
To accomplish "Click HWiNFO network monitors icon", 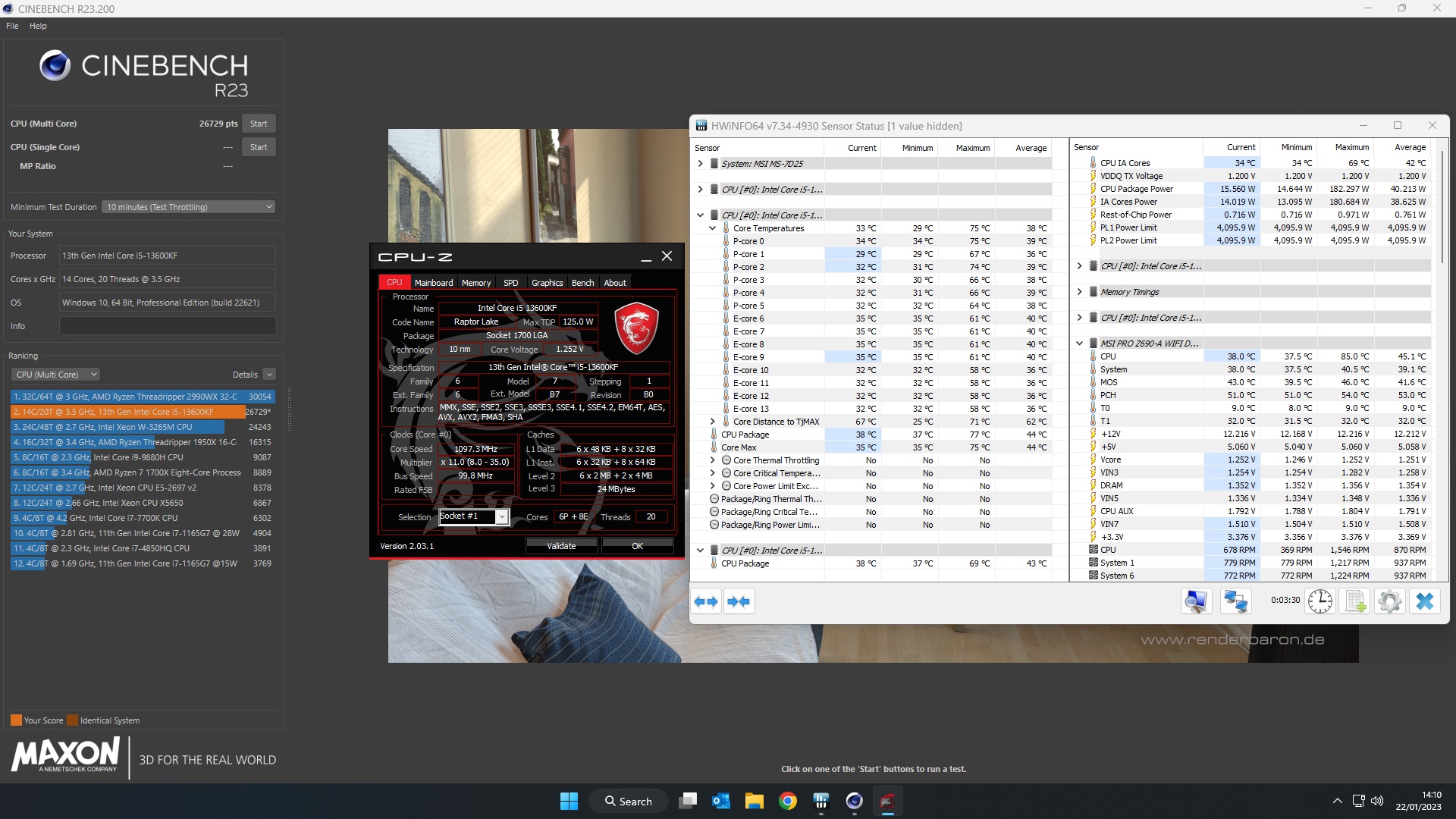I will pyautogui.click(x=1235, y=601).
